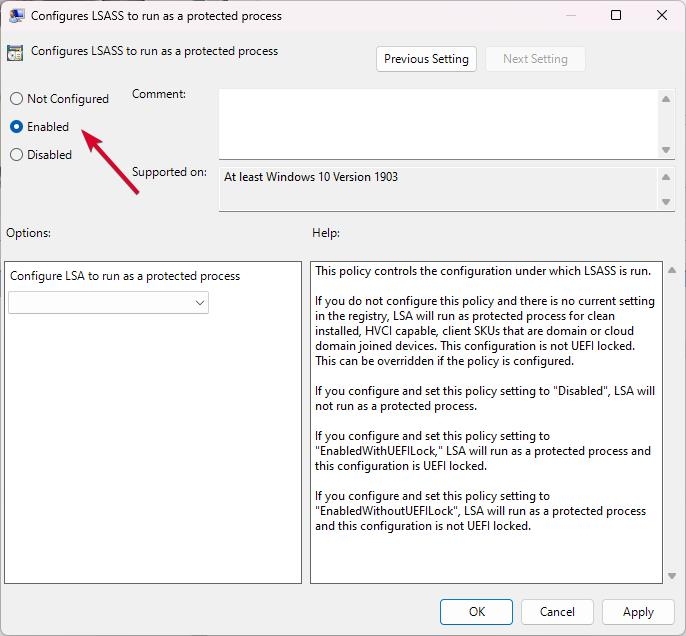Click the 'Options:' label
The width and height of the screenshot is (686, 636).
pos(28,233)
